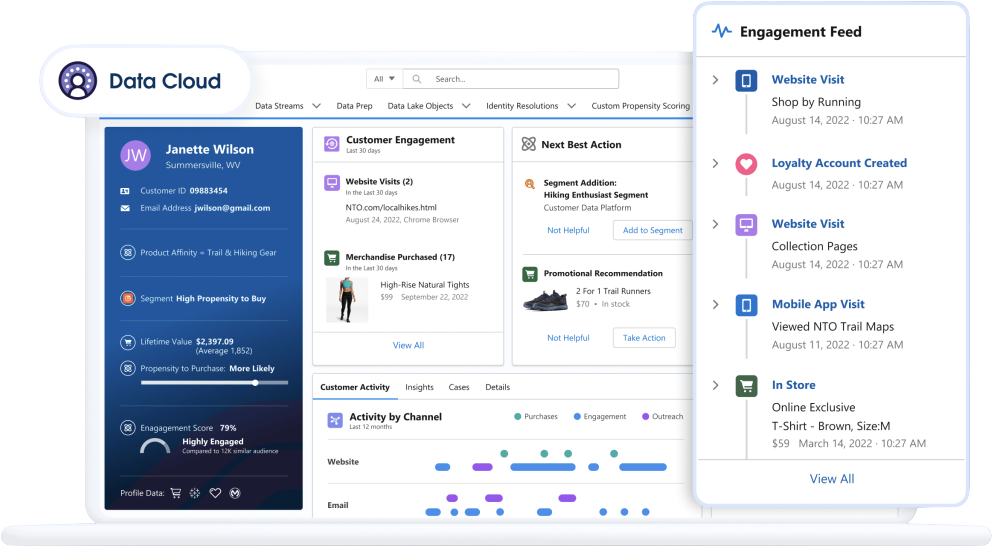Screen dimensions: 992x547
Task: Click the Propensity to Purchase slider handle
Action: [x=255, y=383]
